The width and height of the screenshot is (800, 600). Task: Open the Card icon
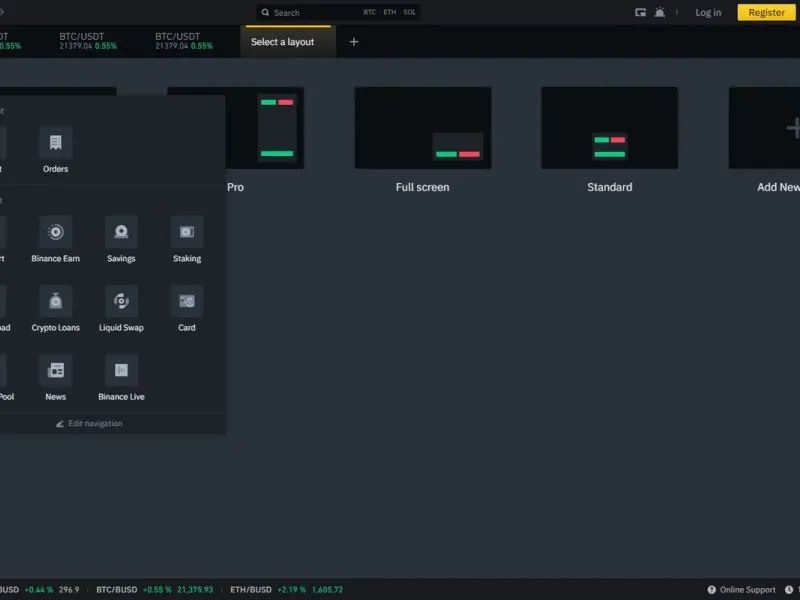pos(187,301)
